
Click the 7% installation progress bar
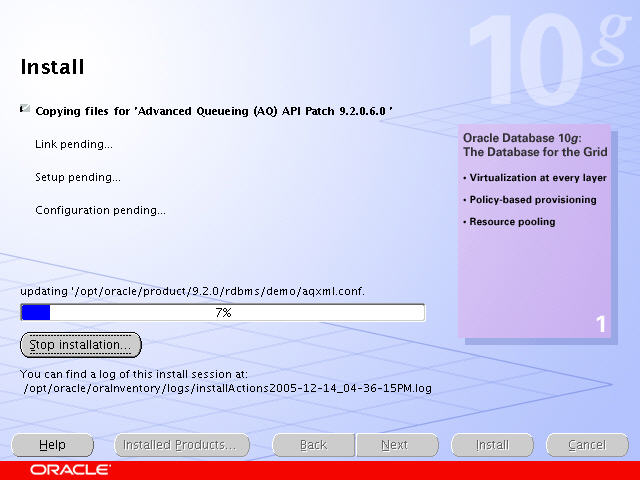[x=223, y=313]
